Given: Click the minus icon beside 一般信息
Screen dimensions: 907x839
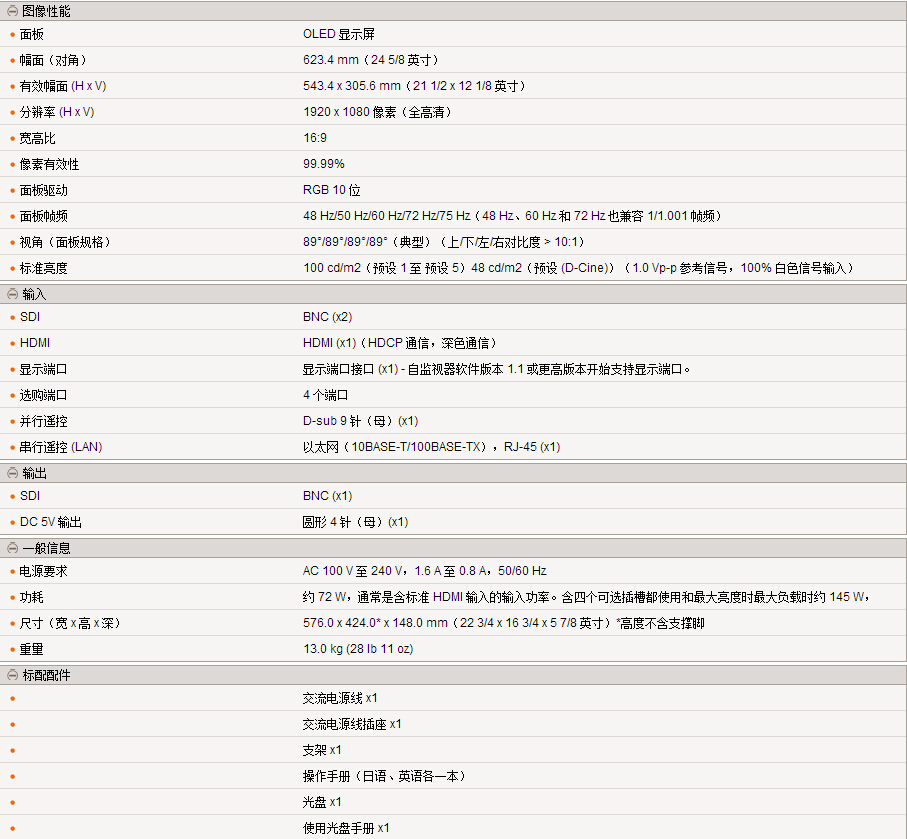Looking at the screenshot, I should pyautogui.click(x=12, y=548).
